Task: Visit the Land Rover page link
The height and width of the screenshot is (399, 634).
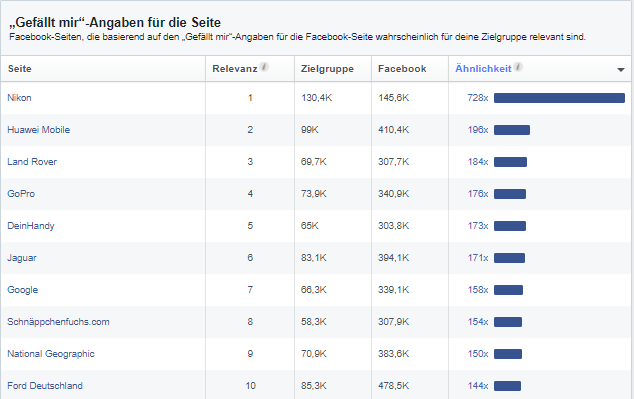Action: coord(32,162)
